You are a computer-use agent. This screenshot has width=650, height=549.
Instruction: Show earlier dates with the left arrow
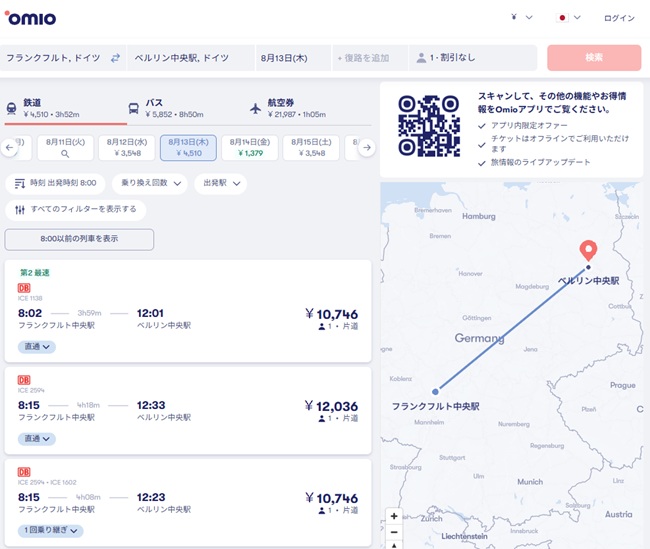(10, 148)
